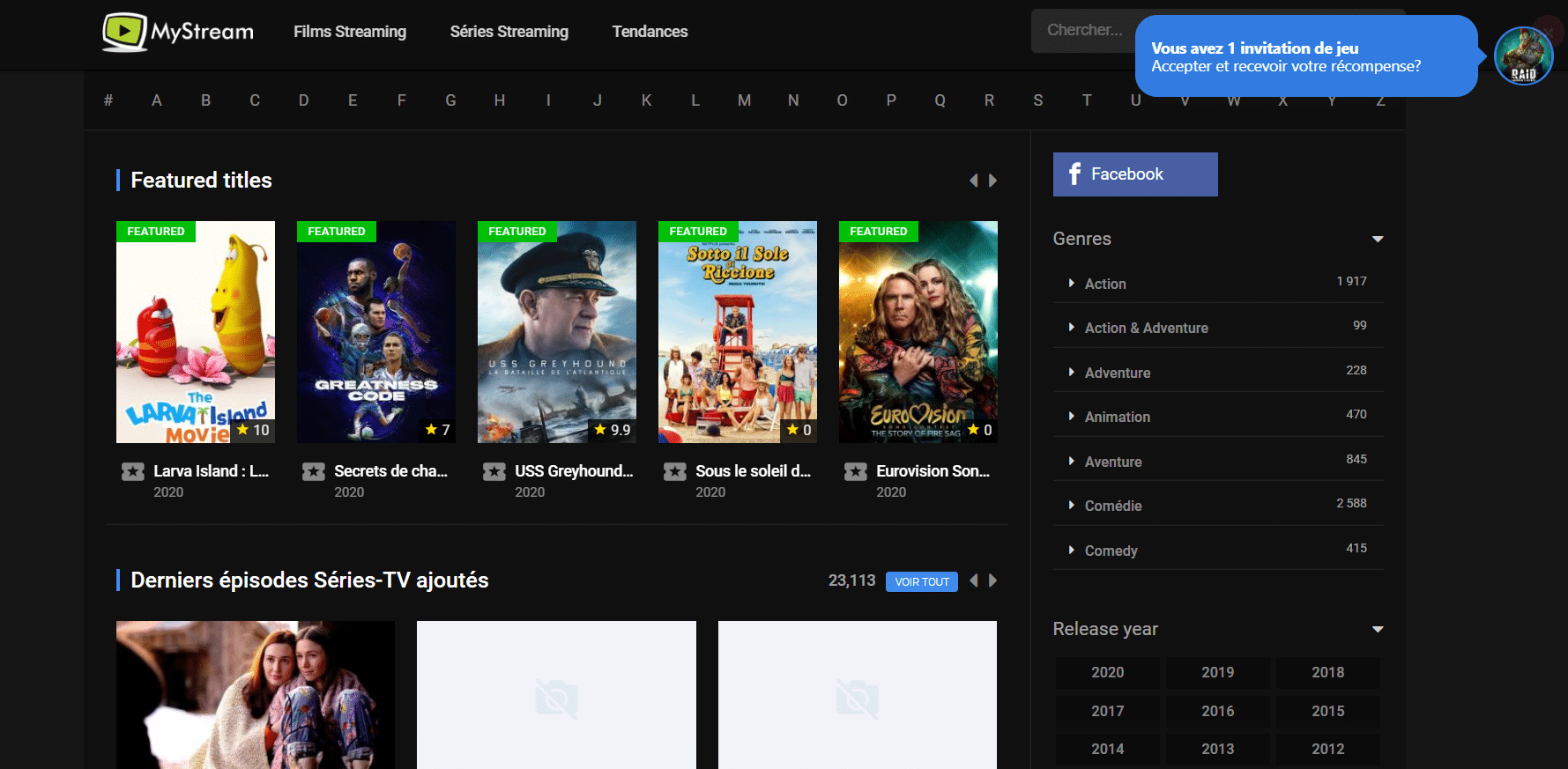Expand the Comédie genre triangle
Screen dimensions: 1568x769
coord(1072,505)
